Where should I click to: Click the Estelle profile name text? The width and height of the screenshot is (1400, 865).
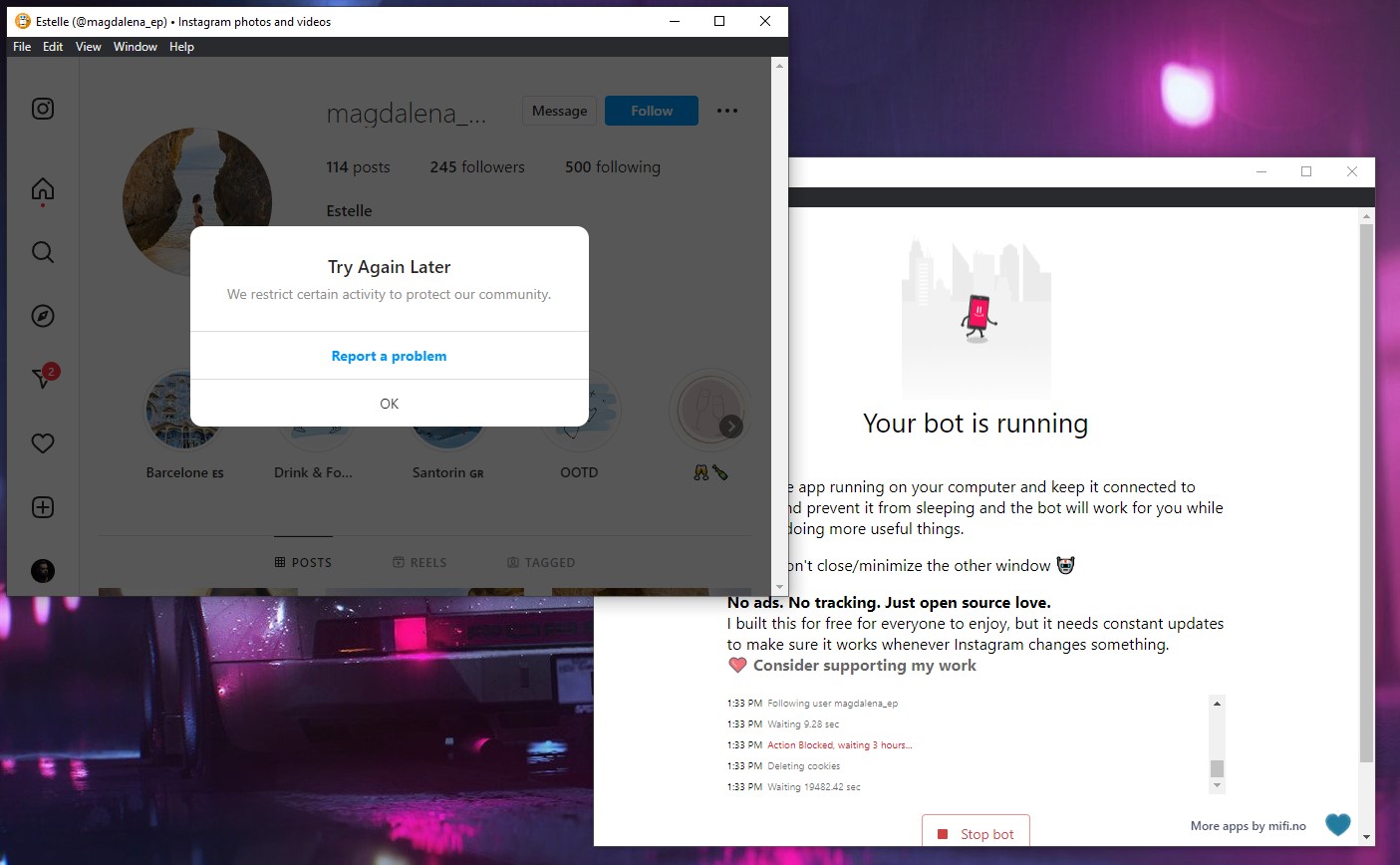[x=349, y=211]
